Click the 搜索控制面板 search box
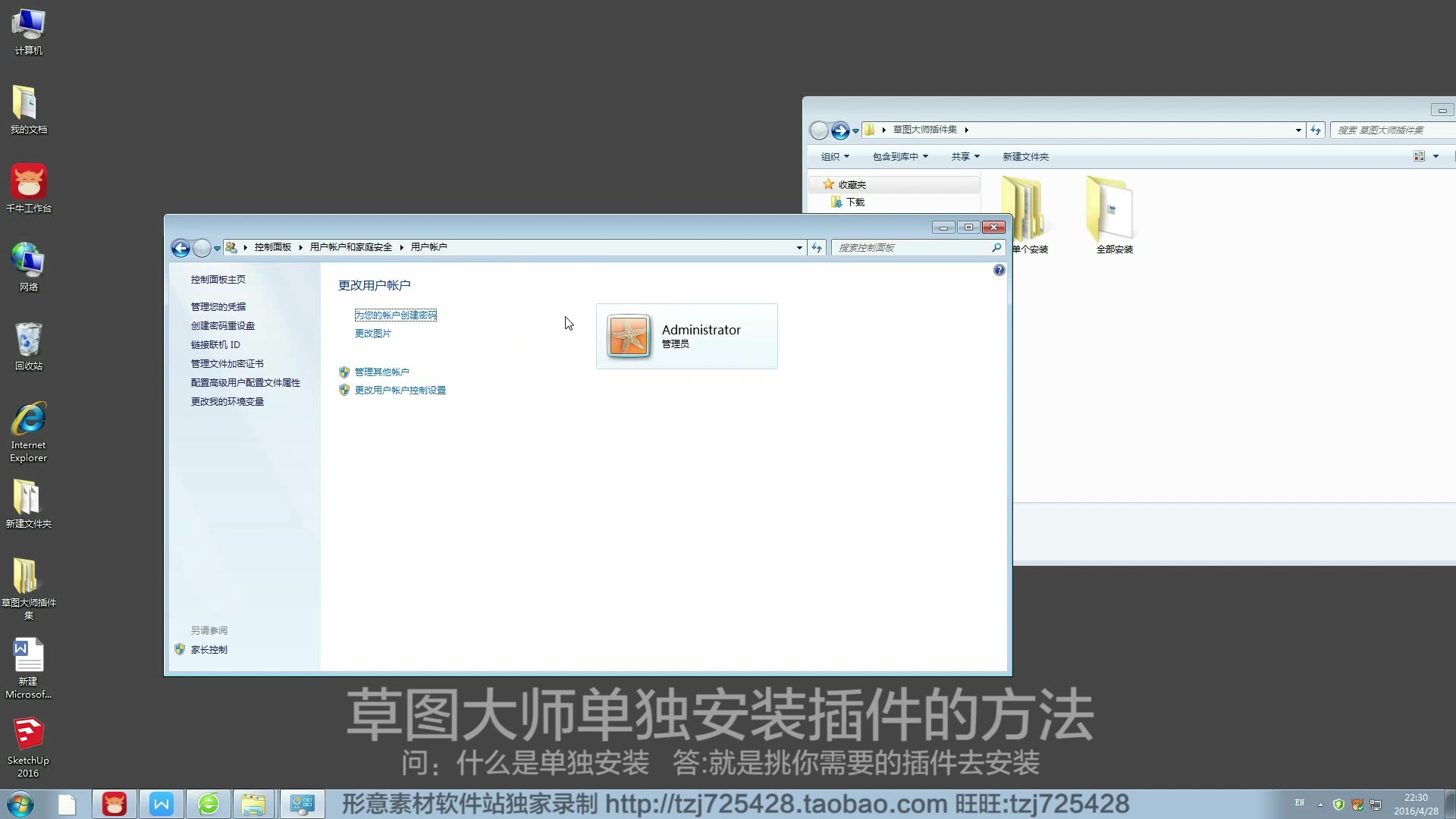Viewport: 1456px width, 819px height. pos(910,247)
